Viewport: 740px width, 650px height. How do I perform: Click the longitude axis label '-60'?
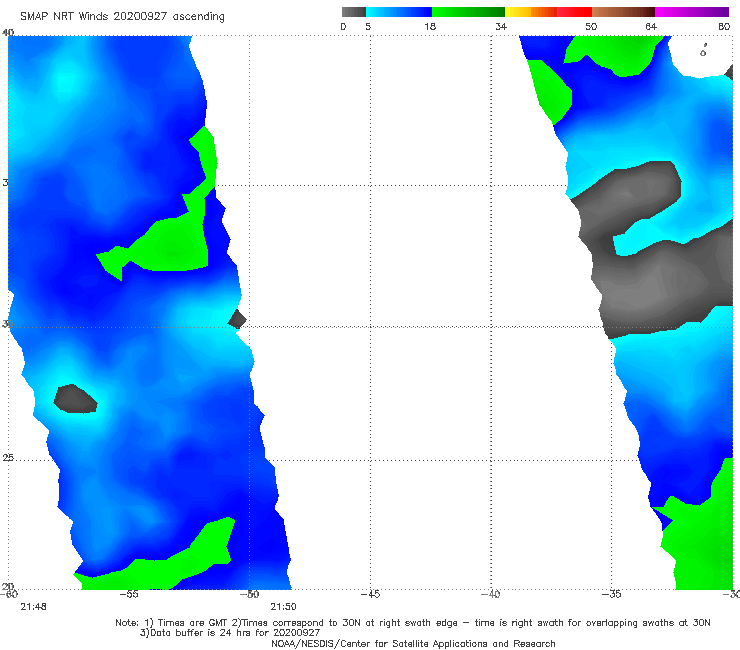[x=8, y=594]
